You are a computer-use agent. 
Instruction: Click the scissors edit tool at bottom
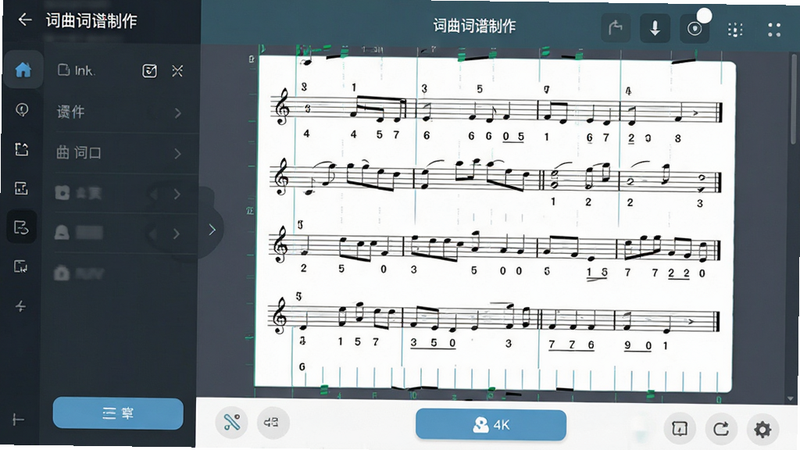tap(232, 422)
